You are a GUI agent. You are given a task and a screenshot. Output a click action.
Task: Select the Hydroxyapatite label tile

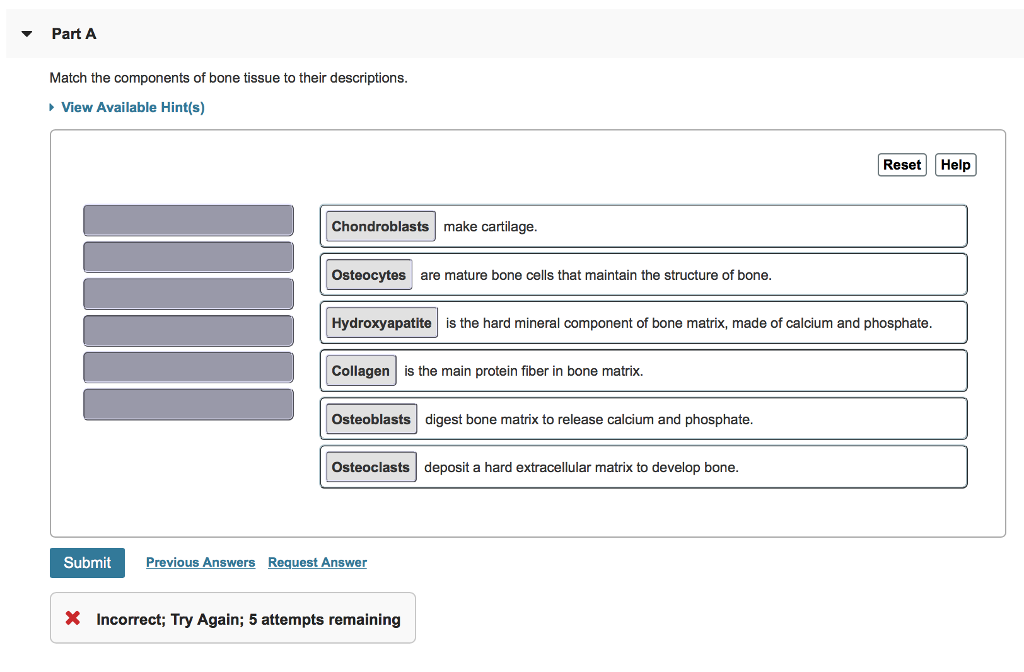click(380, 322)
